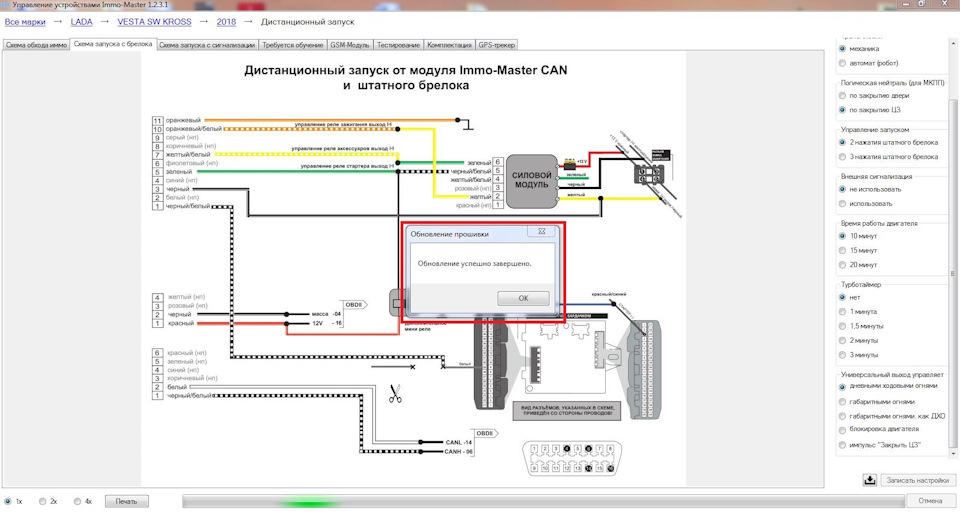Click the Записать настройки button
The width and height of the screenshot is (960, 514).
point(918,480)
